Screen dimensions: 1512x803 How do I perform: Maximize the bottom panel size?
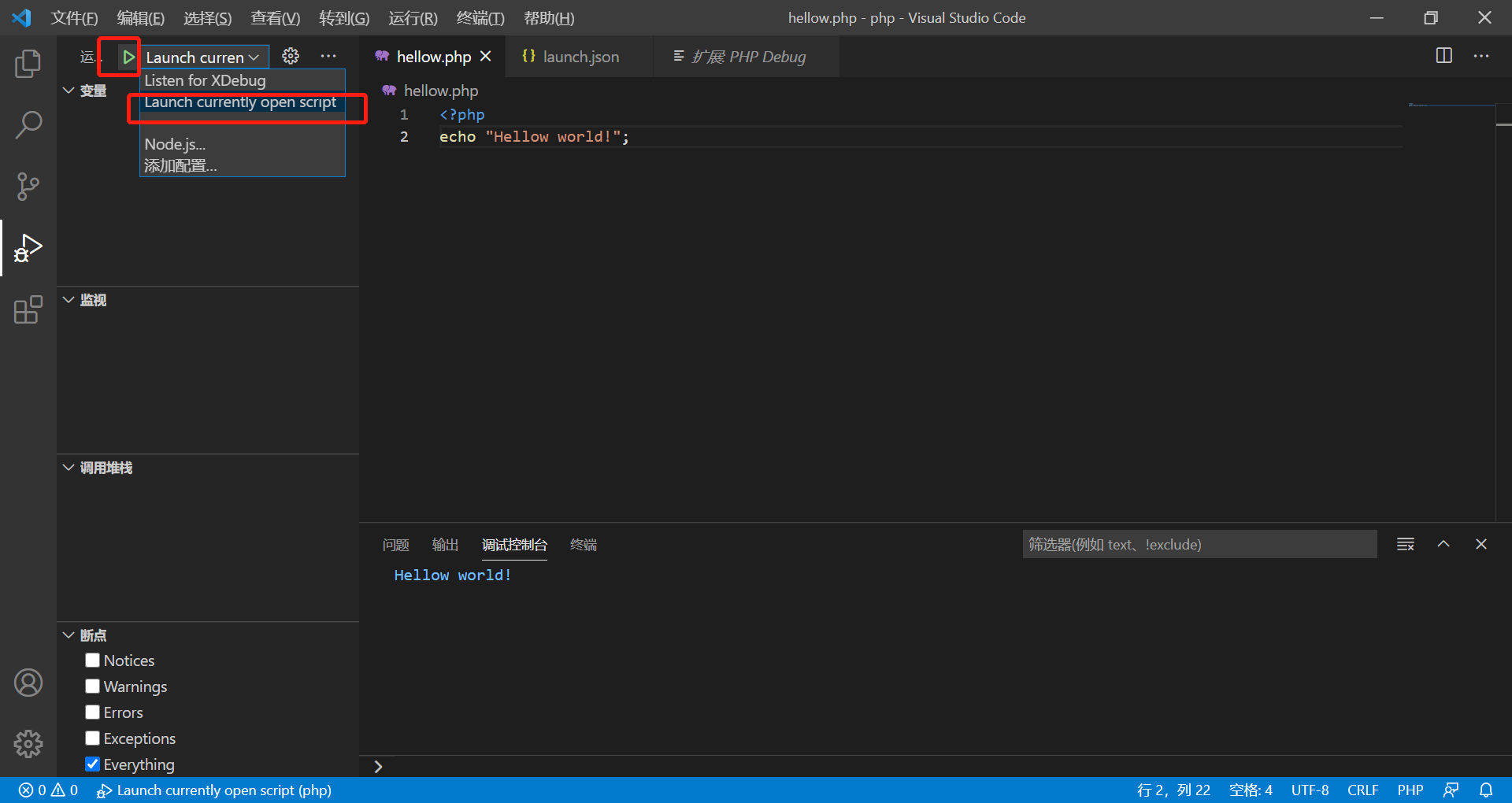(x=1443, y=544)
